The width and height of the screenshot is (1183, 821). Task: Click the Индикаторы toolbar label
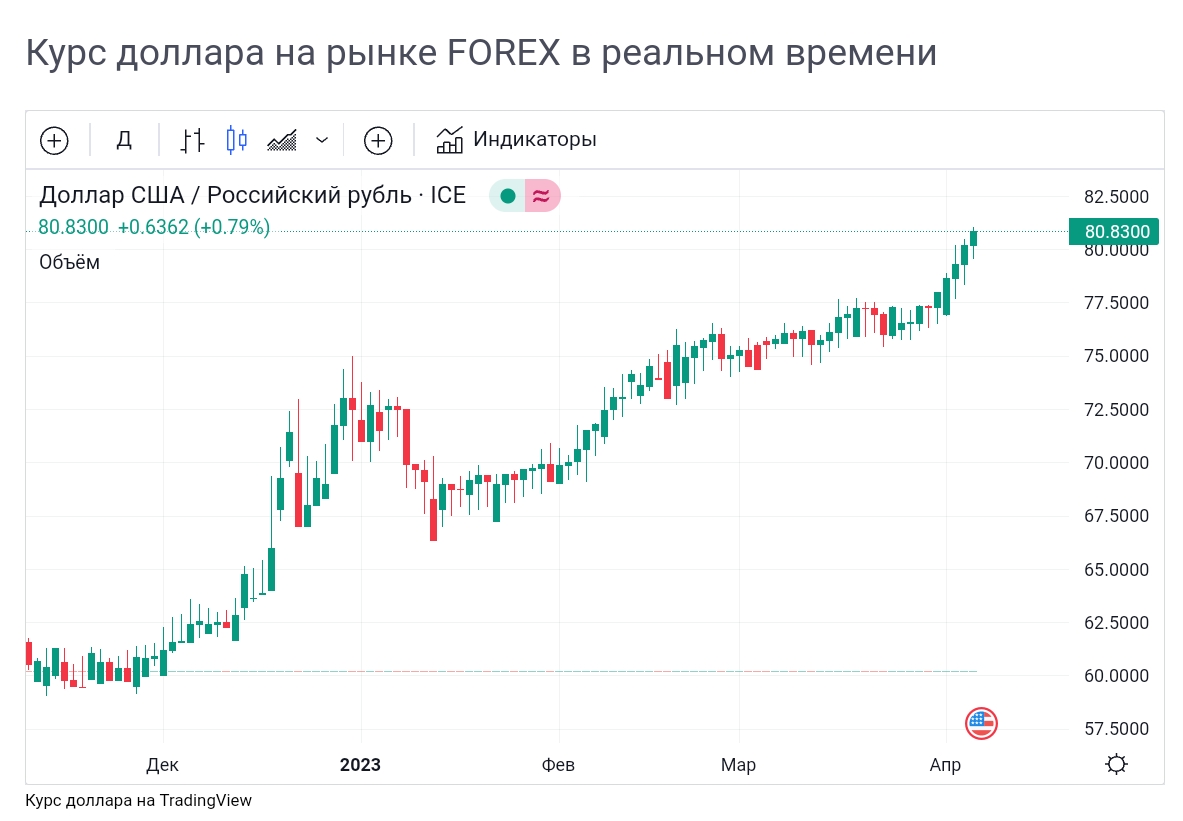tap(535, 140)
